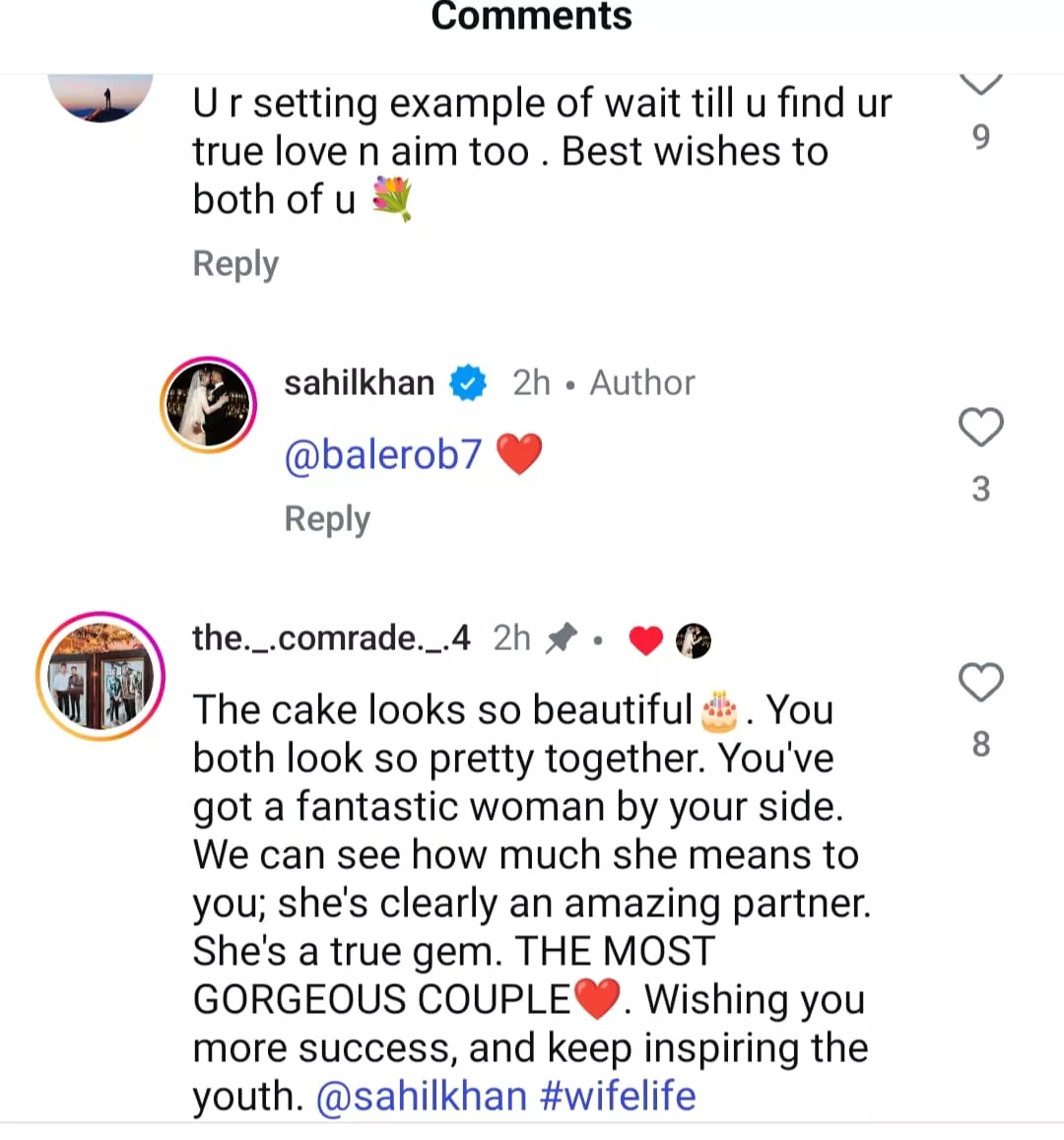Open the sahilkhan username link
Viewport: 1064px width, 1140px height.
click(x=359, y=382)
